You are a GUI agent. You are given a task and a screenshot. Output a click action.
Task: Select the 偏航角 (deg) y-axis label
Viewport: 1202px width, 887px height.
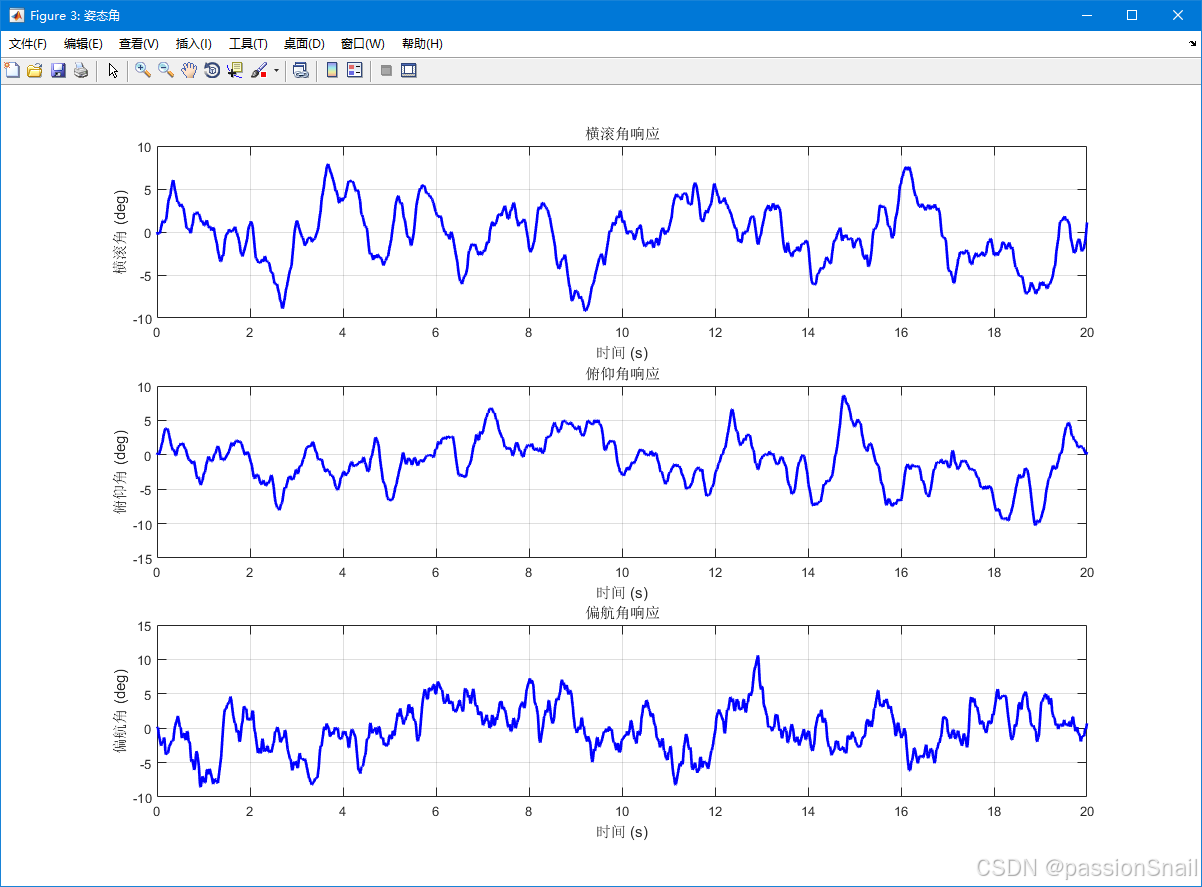[x=120, y=711]
